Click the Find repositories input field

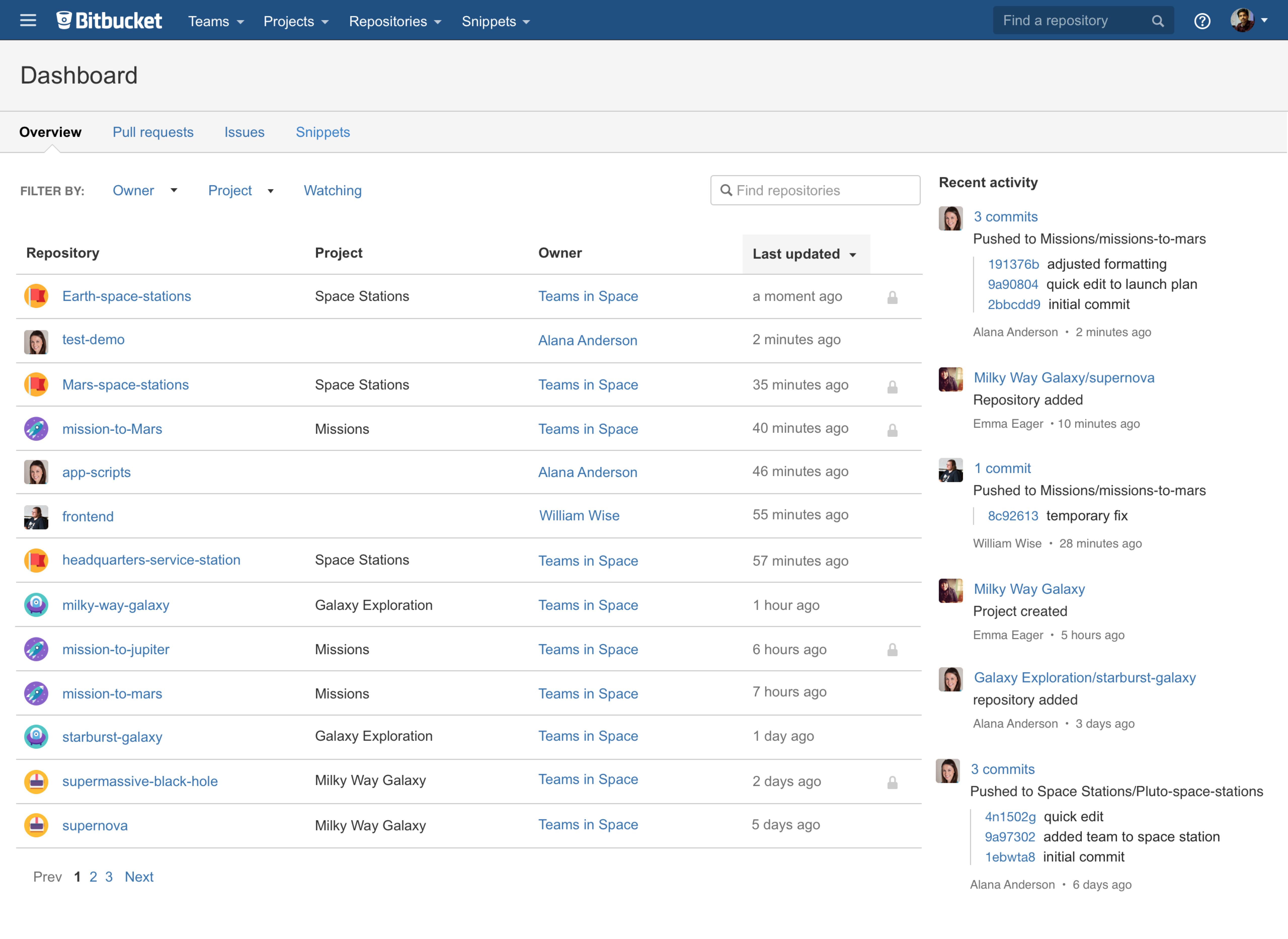[x=815, y=190]
